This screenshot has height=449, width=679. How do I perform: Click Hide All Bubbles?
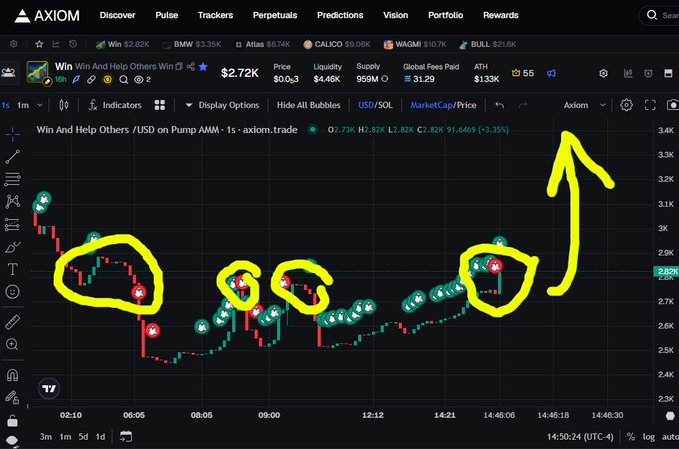[x=308, y=105]
